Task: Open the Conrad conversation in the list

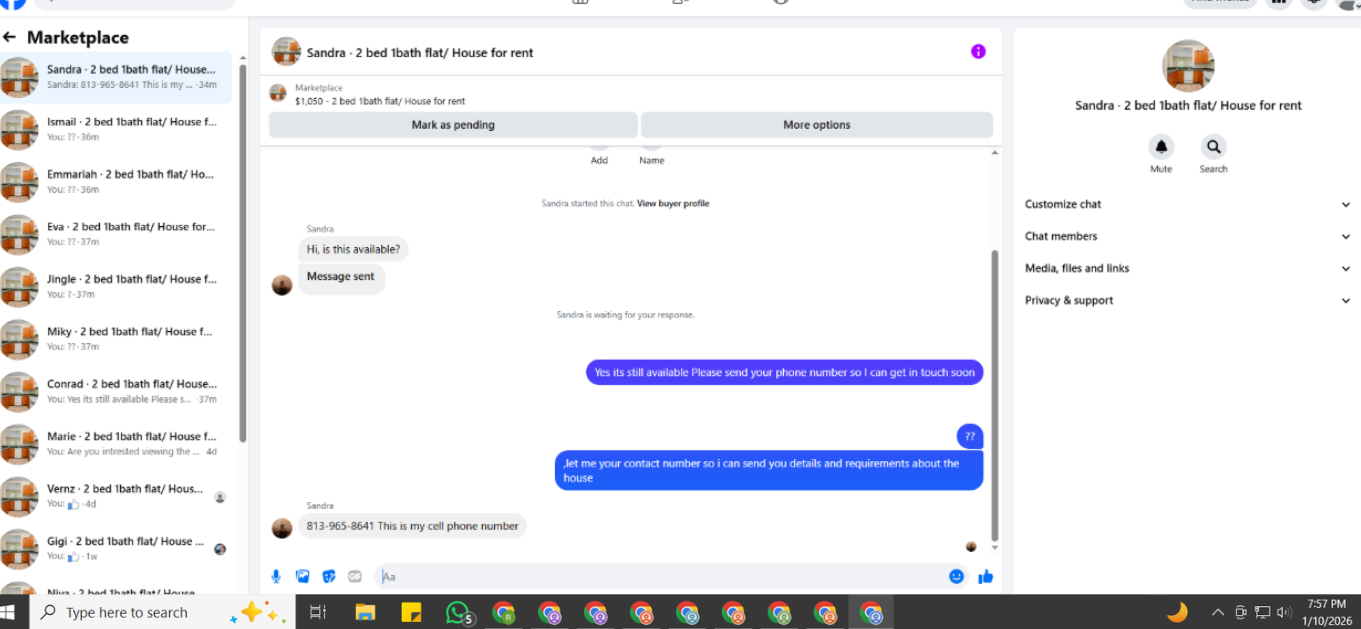Action: pos(116,391)
